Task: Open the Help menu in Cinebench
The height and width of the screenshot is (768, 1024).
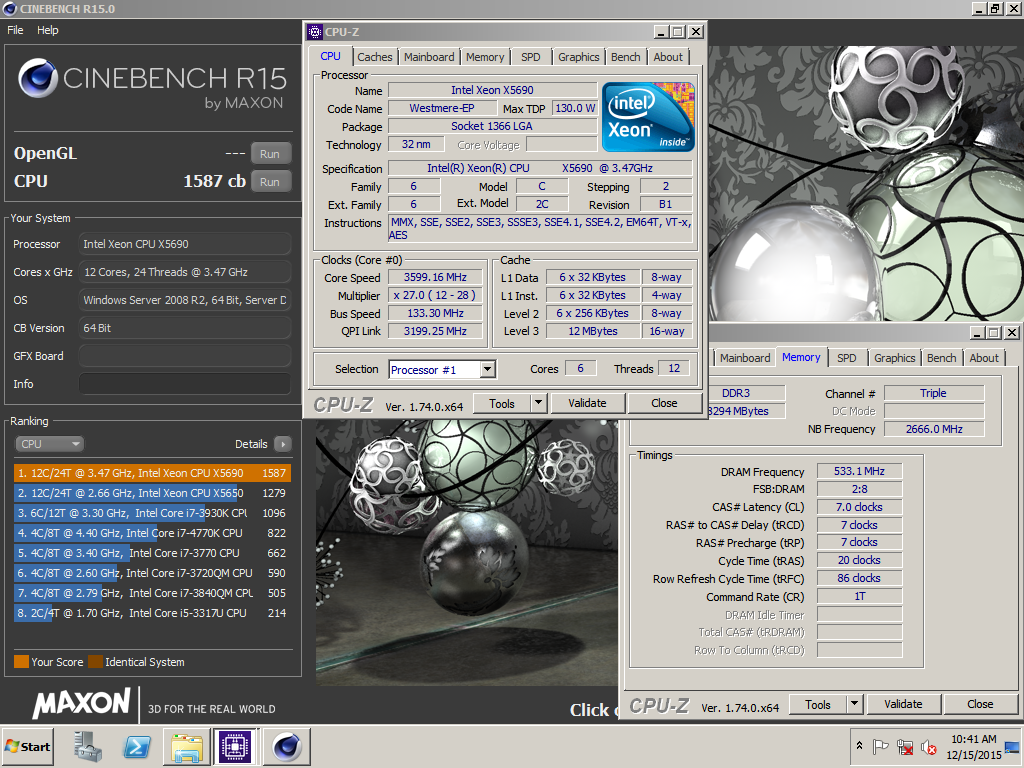Action: click(x=48, y=30)
